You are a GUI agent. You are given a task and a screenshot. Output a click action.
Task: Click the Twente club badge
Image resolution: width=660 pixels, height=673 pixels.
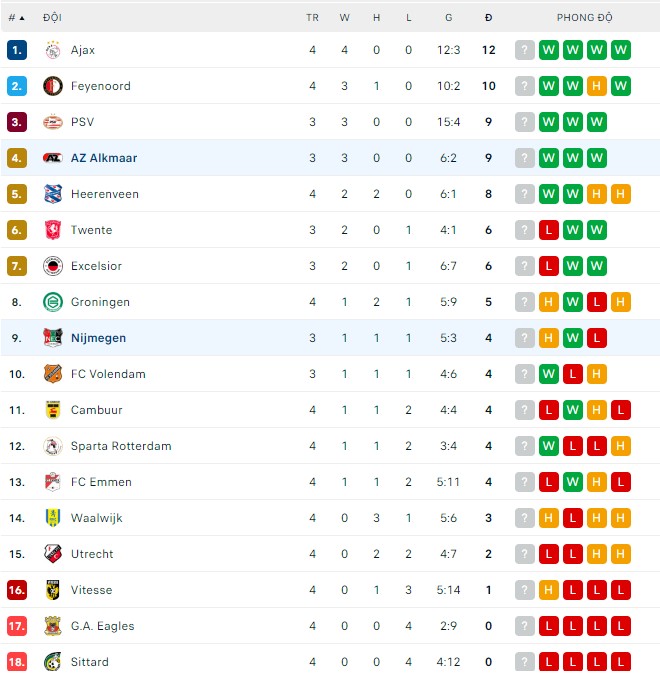[x=53, y=230]
